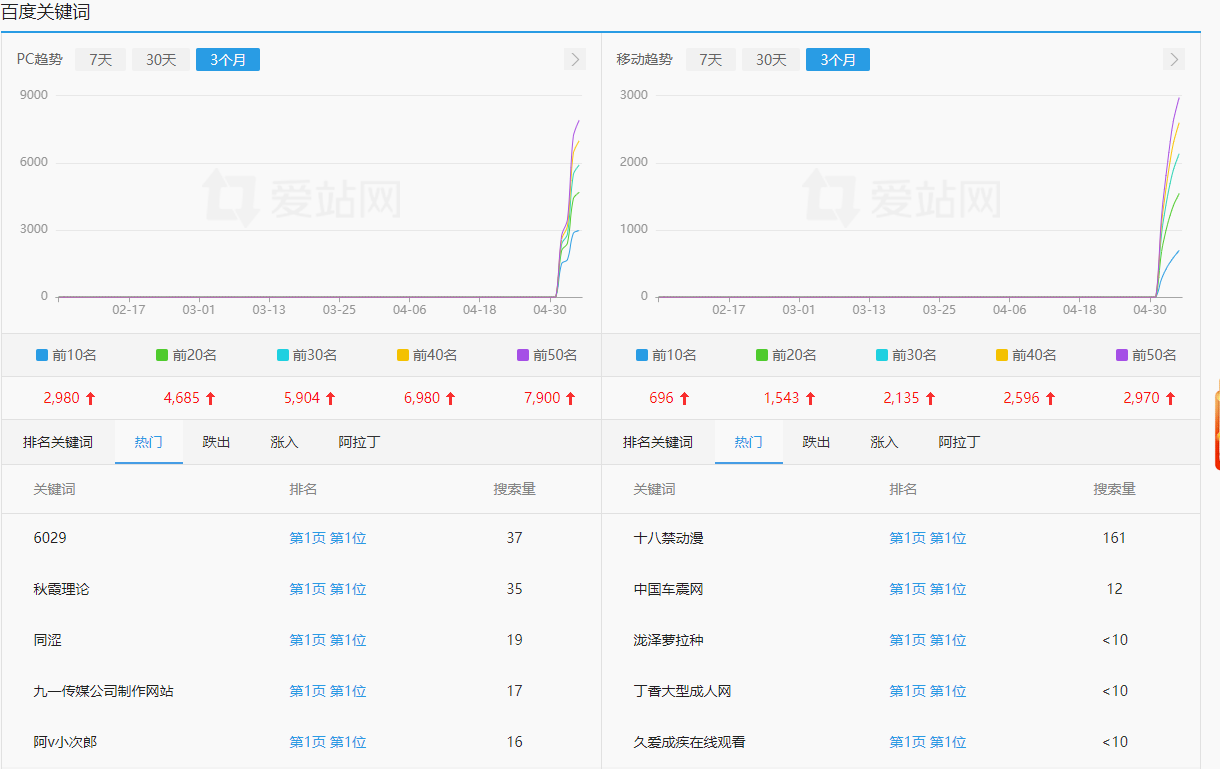Select 3个月 in 移动趋势

point(838,59)
